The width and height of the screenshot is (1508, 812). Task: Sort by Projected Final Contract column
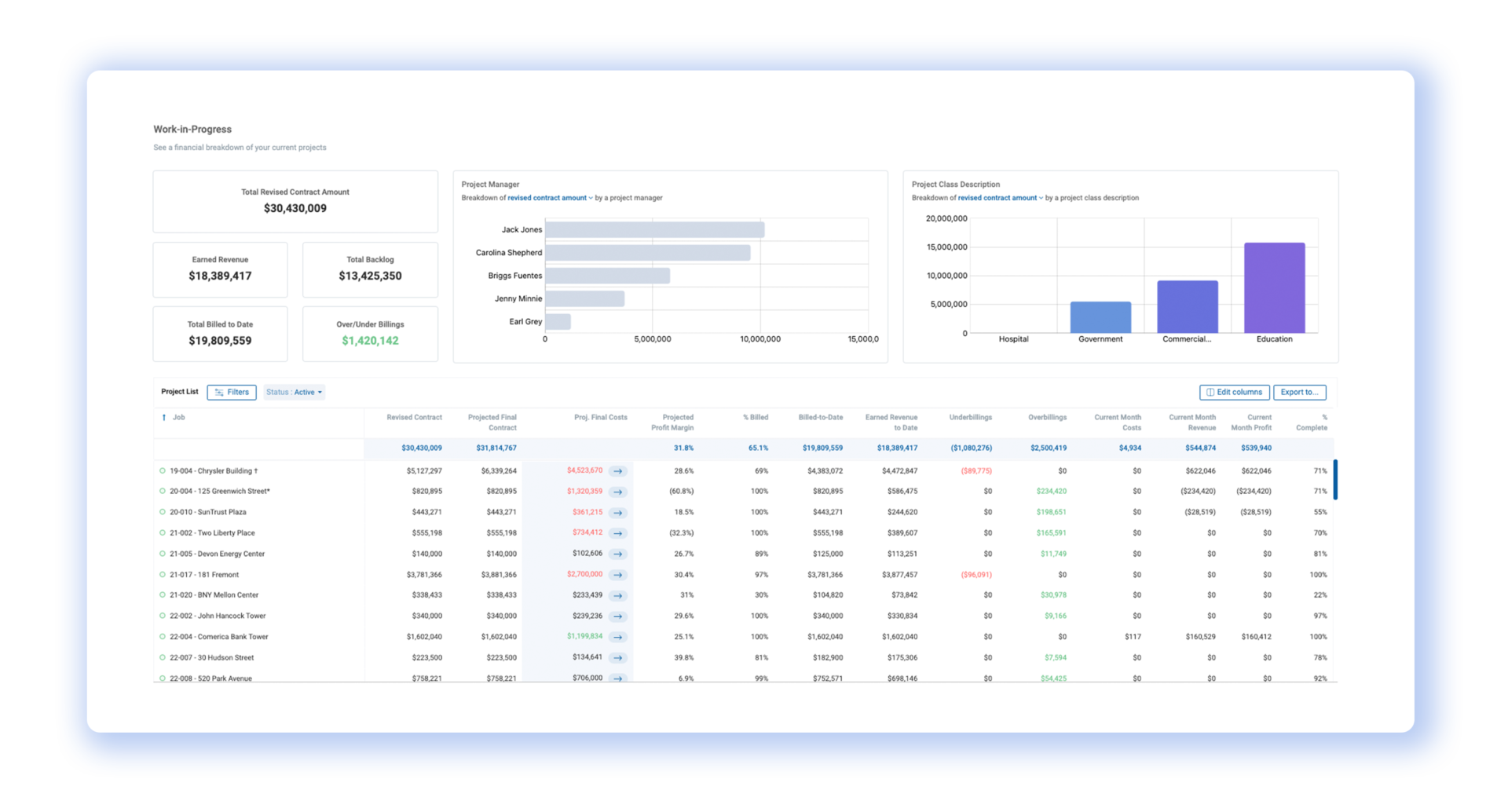pos(492,422)
